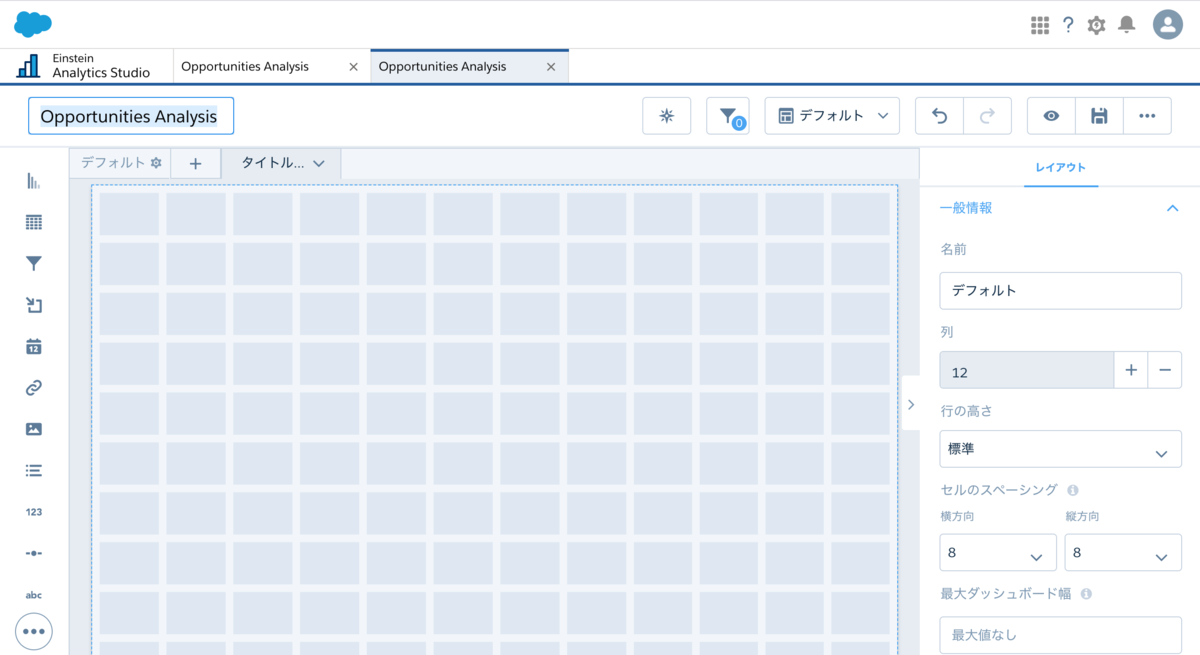Click the 列 field showing 12
Screen dimensions: 1200x655
[x=1027, y=370]
